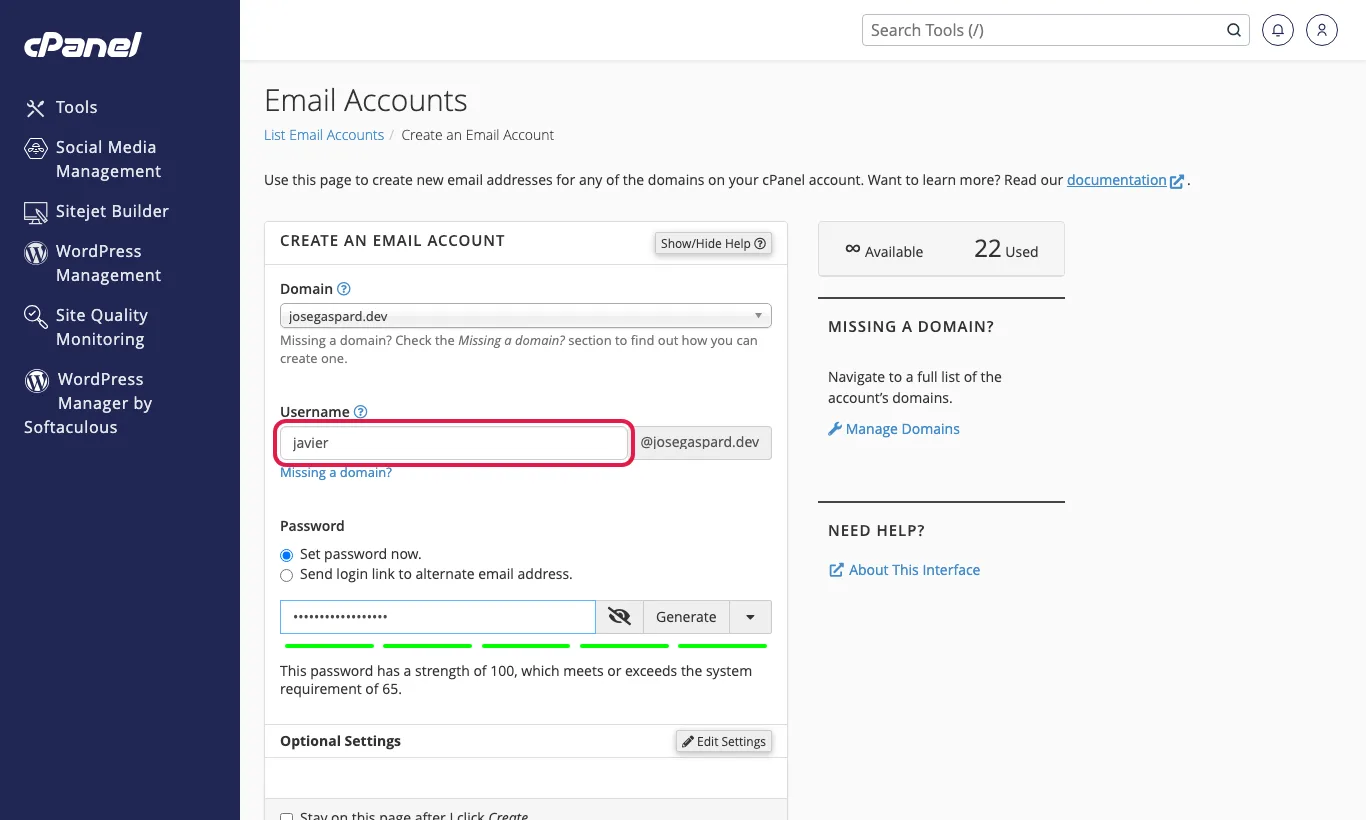Open notifications bell icon
Viewport: 1366px width, 820px height.
pyautogui.click(x=1278, y=30)
